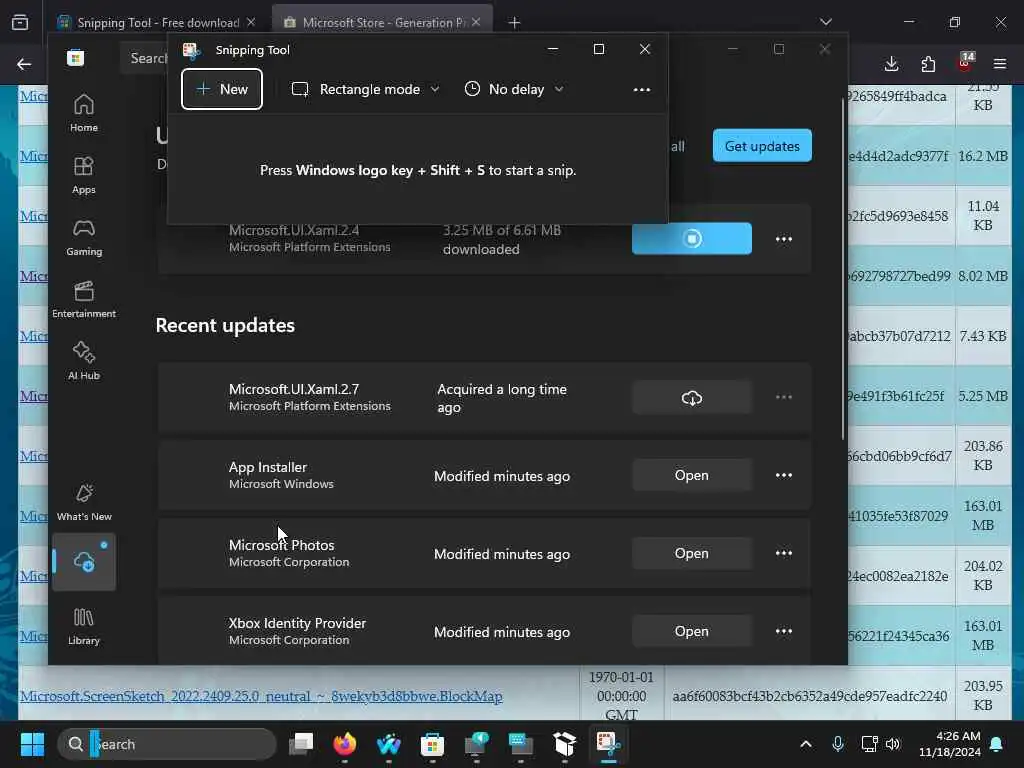Open Snipping Tool from taskbar
Image resolution: width=1024 pixels, height=768 pixels.
click(608, 744)
